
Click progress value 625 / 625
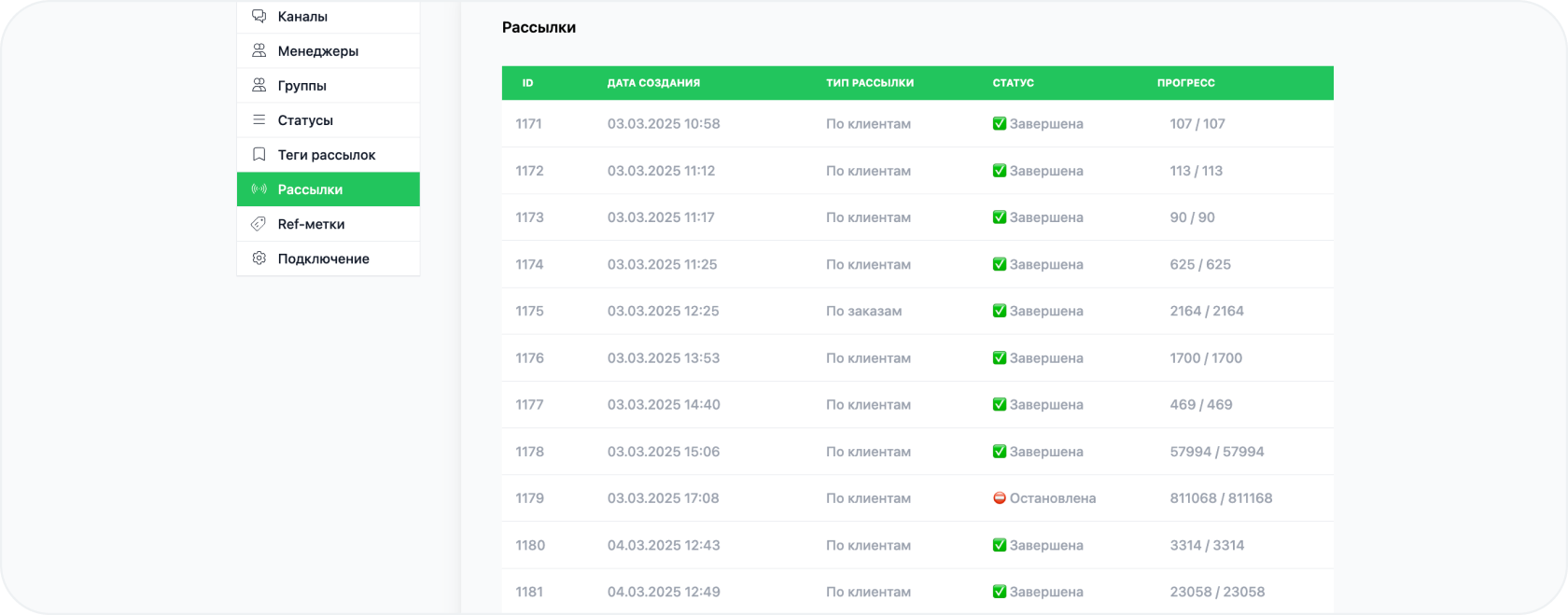(x=1200, y=264)
